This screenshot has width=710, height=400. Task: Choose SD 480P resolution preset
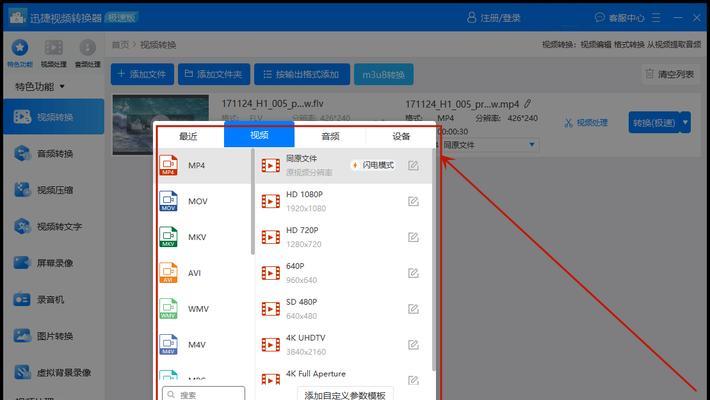click(343, 308)
